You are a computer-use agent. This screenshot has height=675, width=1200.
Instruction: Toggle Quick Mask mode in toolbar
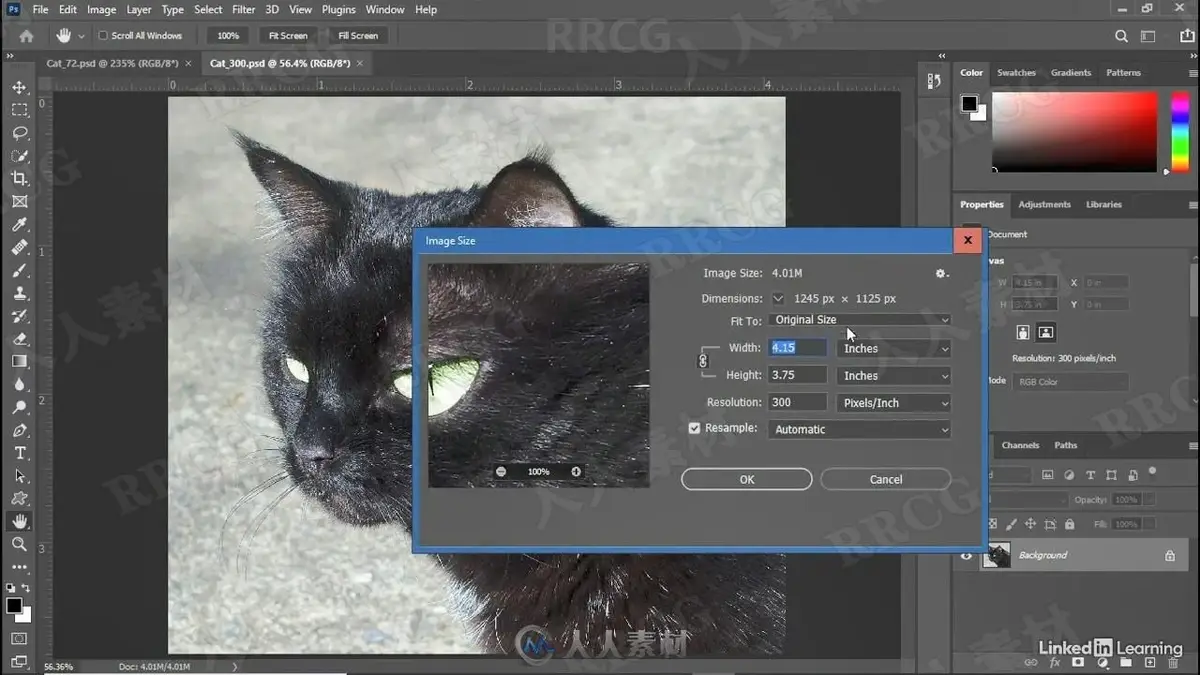coord(19,637)
